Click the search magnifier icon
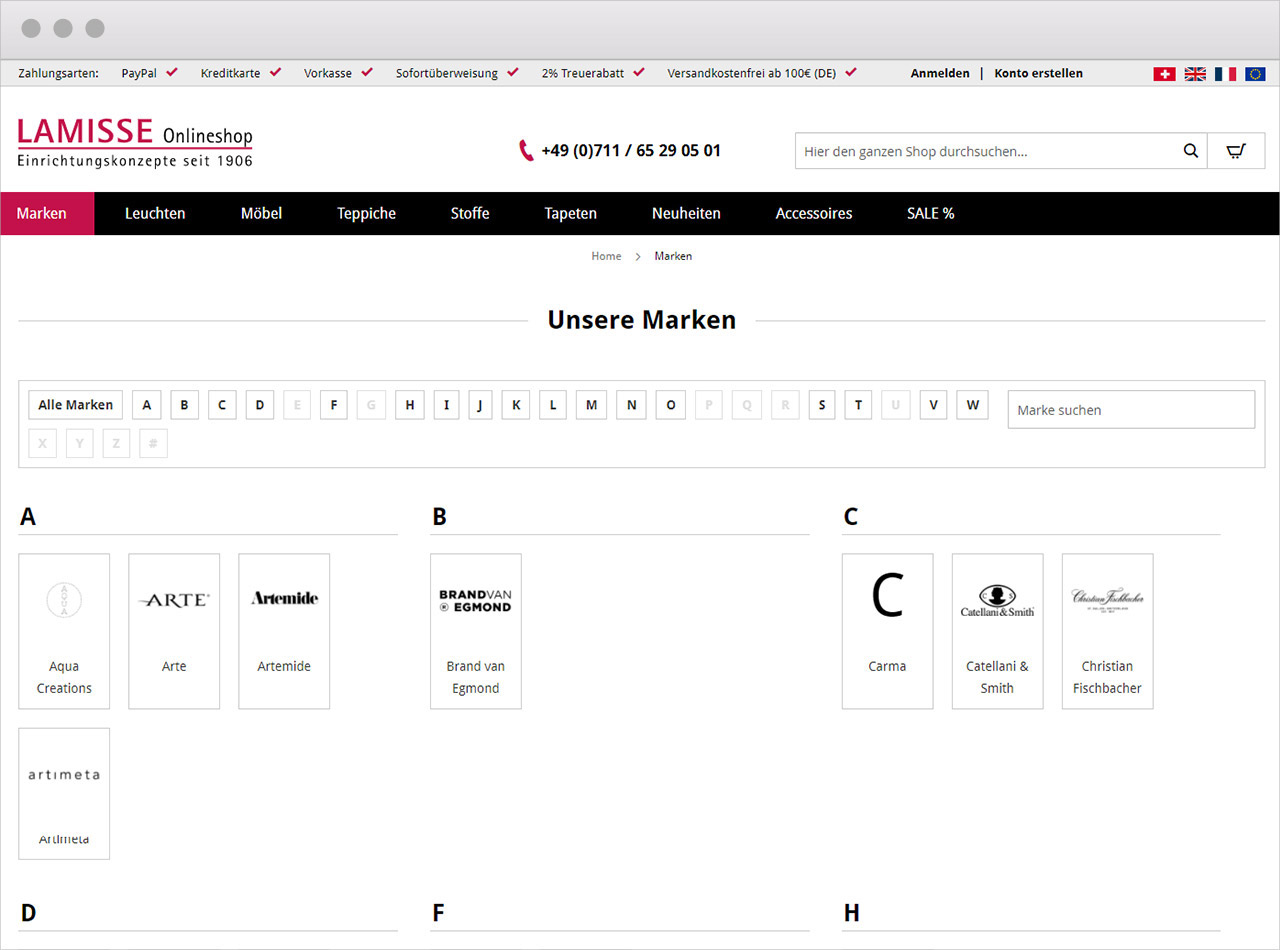1280x950 pixels. (1190, 151)
